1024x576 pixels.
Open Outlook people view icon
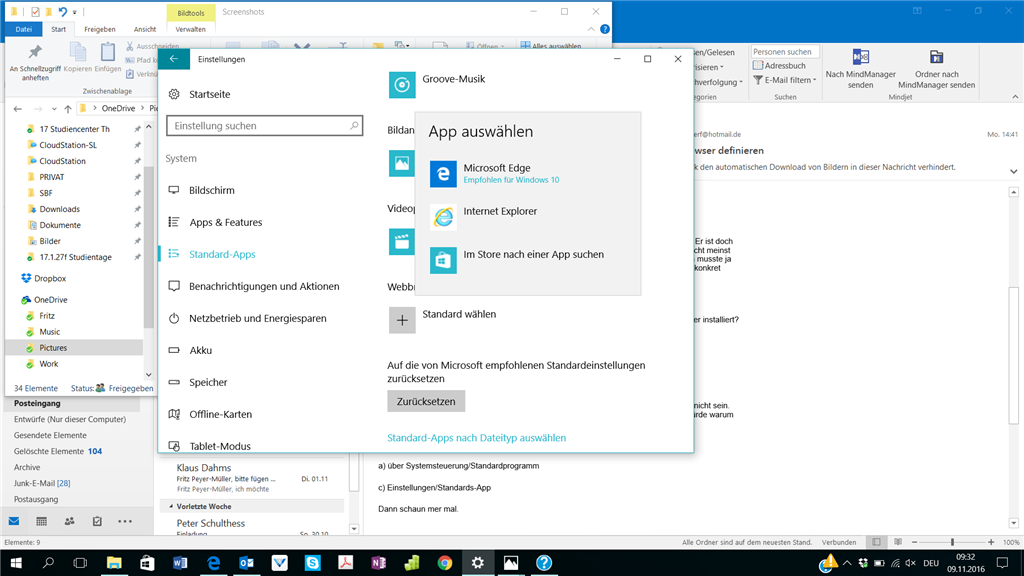(x=69, y=521)
